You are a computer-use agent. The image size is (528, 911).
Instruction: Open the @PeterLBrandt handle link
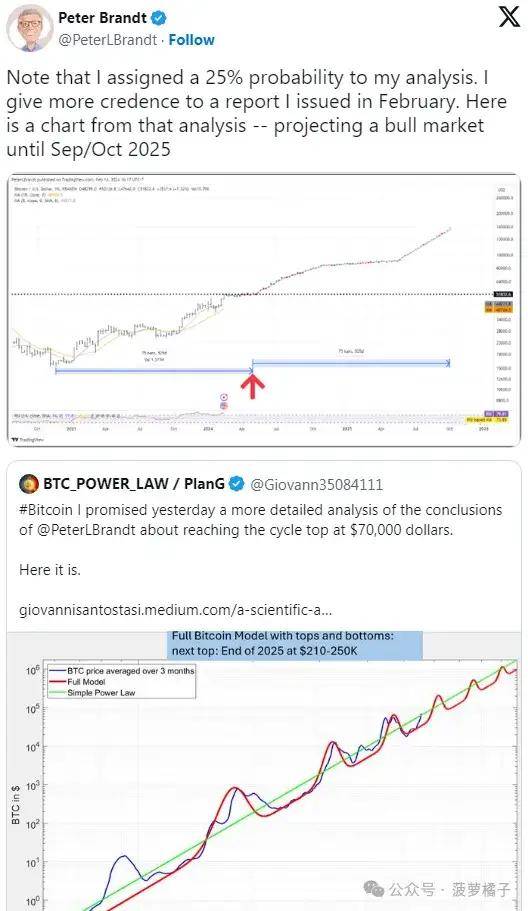(x=107, y=40)
